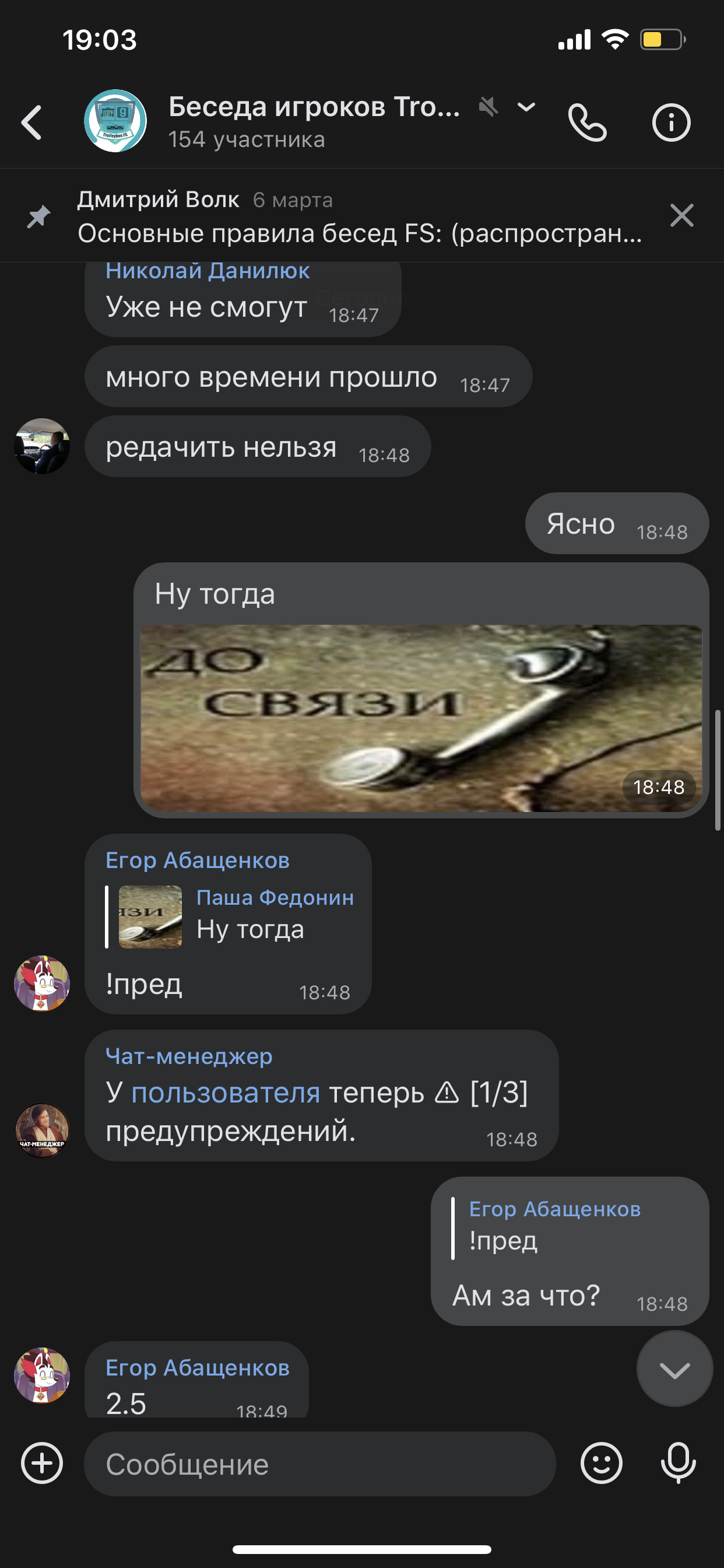Open the "До связи" telephone image
Viewport: 724px width, 1568px height.
421,718
